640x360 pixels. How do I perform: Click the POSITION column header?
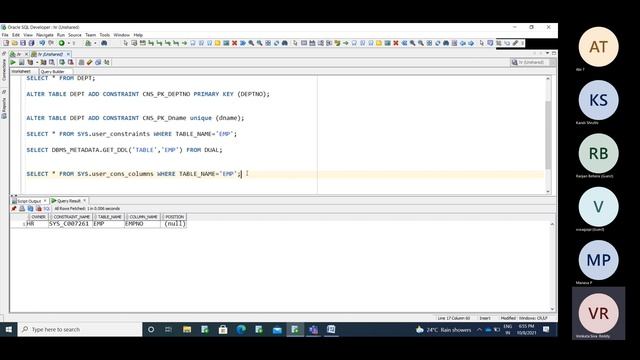(174, 217)
